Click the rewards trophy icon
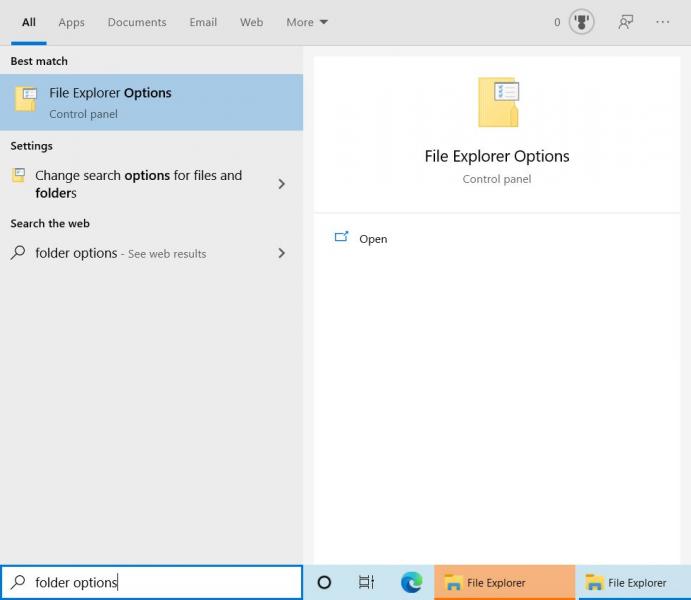The image size is (691, 600). (x=581, y=22)
